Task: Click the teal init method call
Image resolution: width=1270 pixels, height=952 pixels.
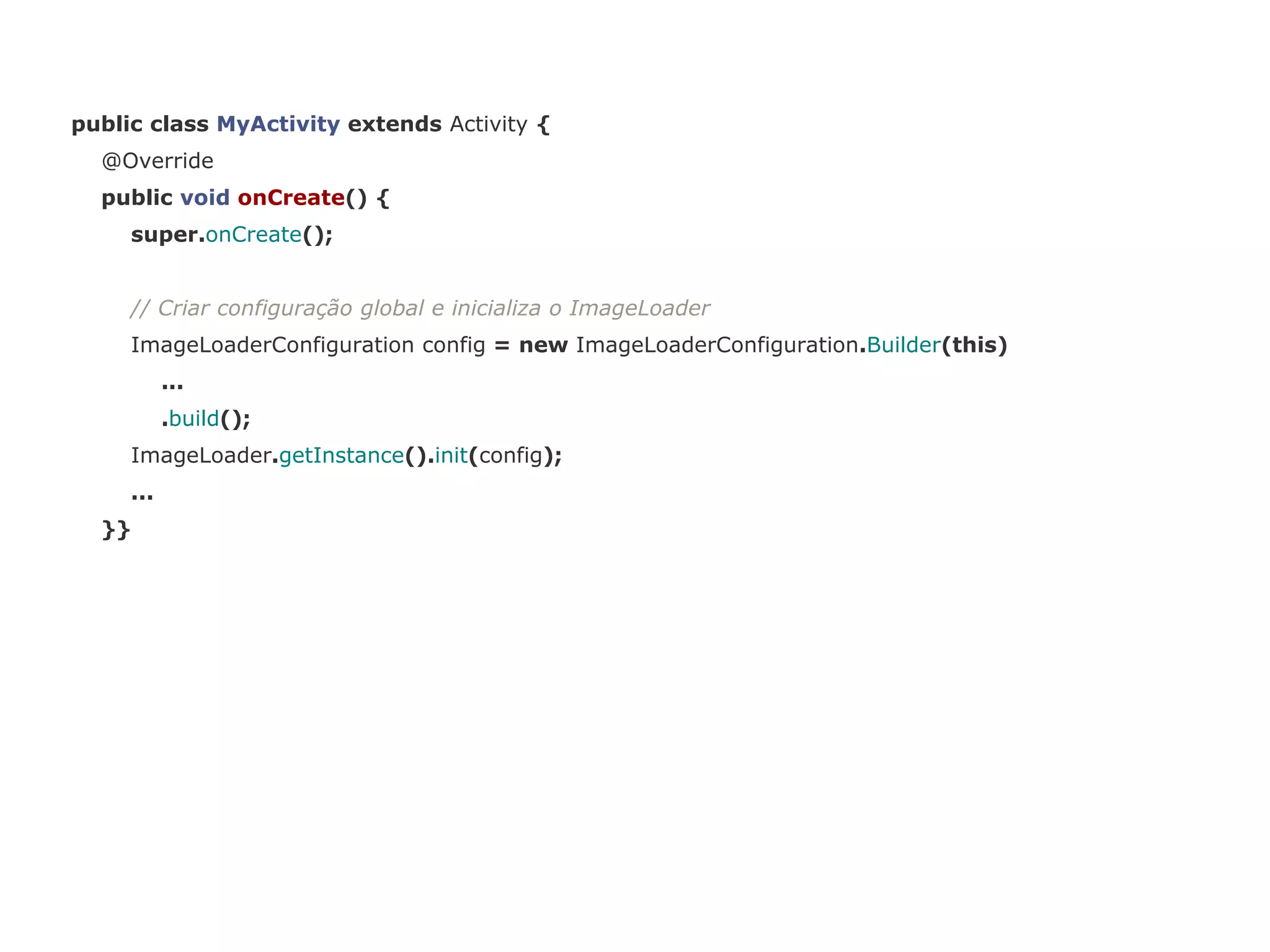Action: 451,456
